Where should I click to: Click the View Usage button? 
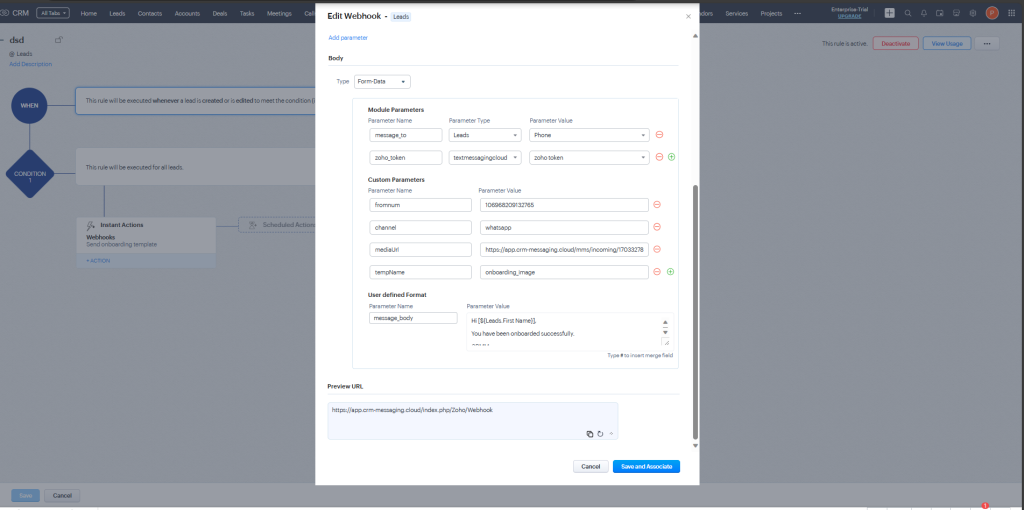947,43
